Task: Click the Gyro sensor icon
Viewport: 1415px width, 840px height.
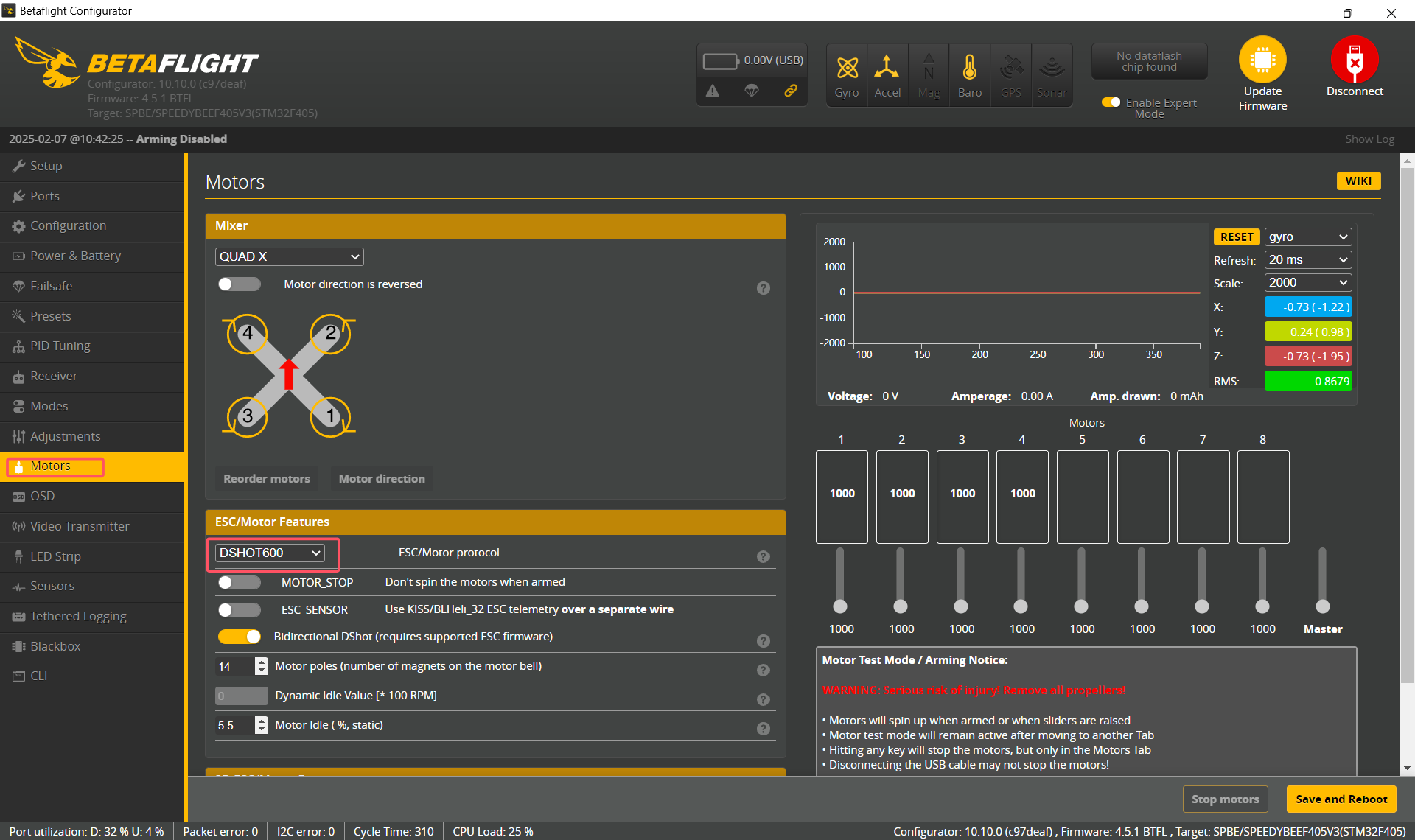Action: point(847,68)
